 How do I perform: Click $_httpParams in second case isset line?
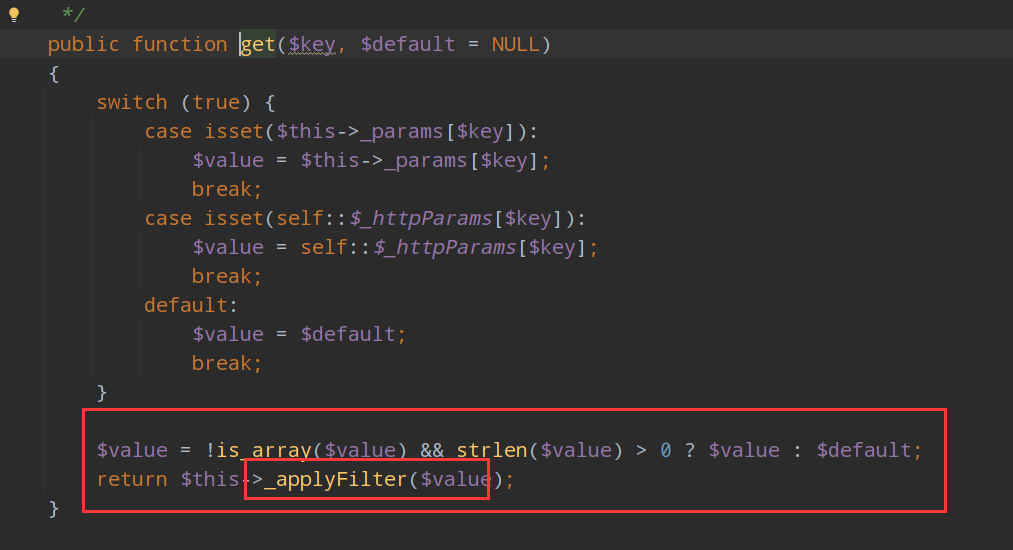coord(421,218)
